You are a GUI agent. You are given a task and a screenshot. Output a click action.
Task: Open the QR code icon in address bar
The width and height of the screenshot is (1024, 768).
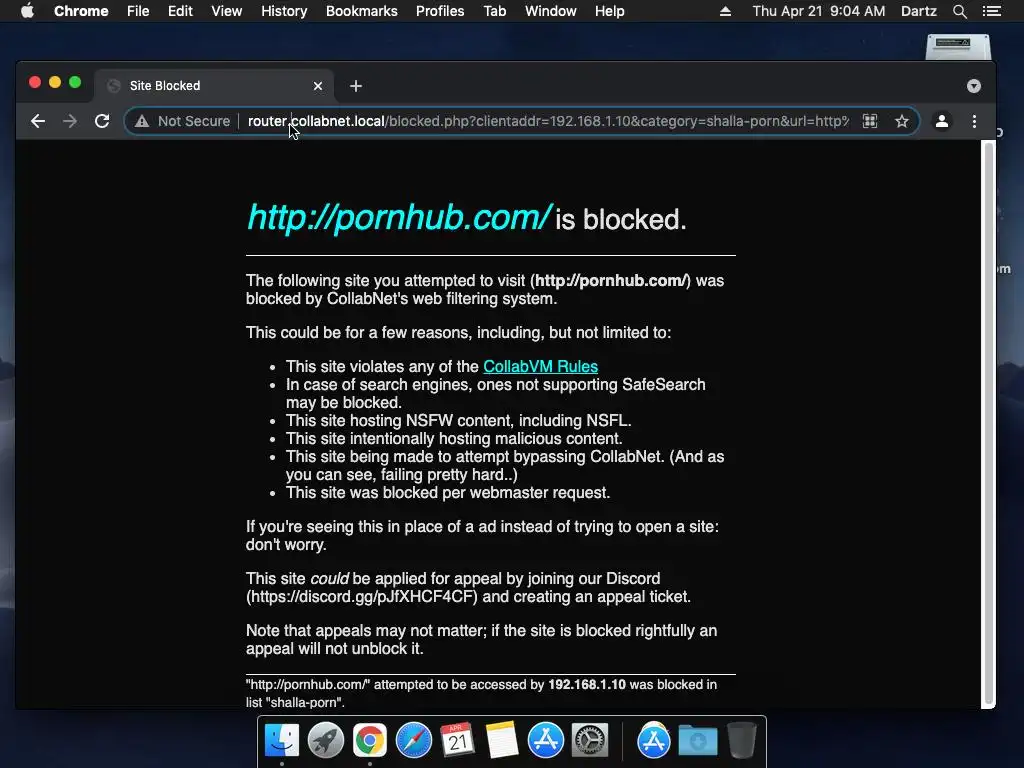pos(870,121)
